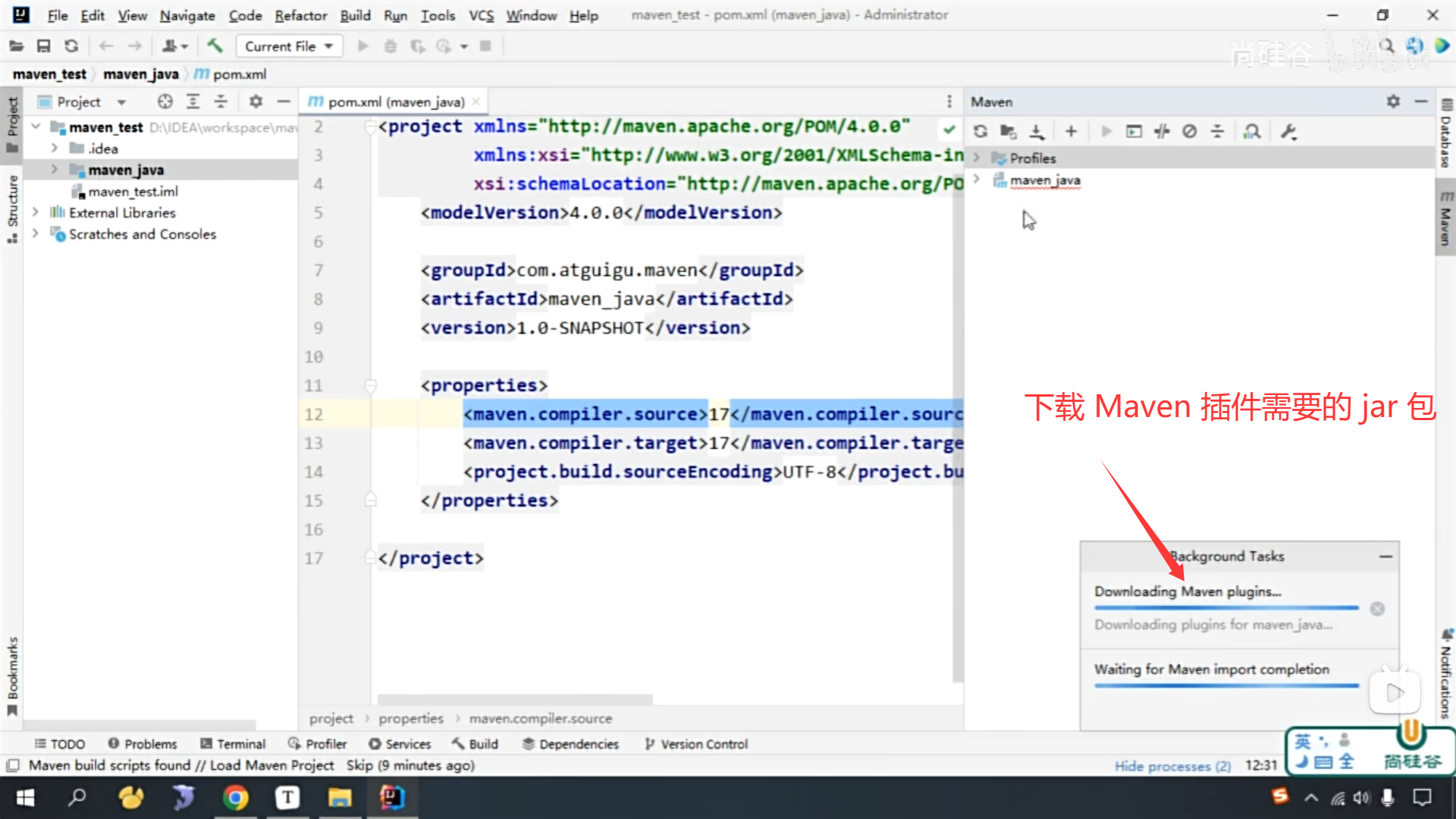Click Downloading Maven plugins progress bar

coord(1226,608)
